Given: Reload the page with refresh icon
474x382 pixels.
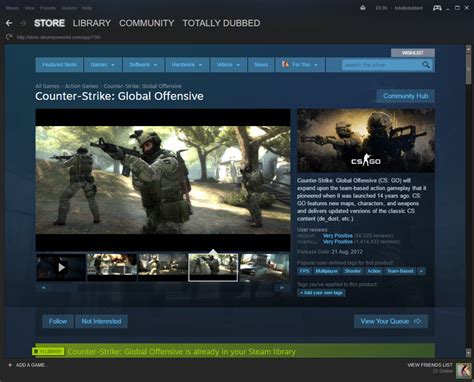Looking at the screenshot, I should click(x=9, y=37).
